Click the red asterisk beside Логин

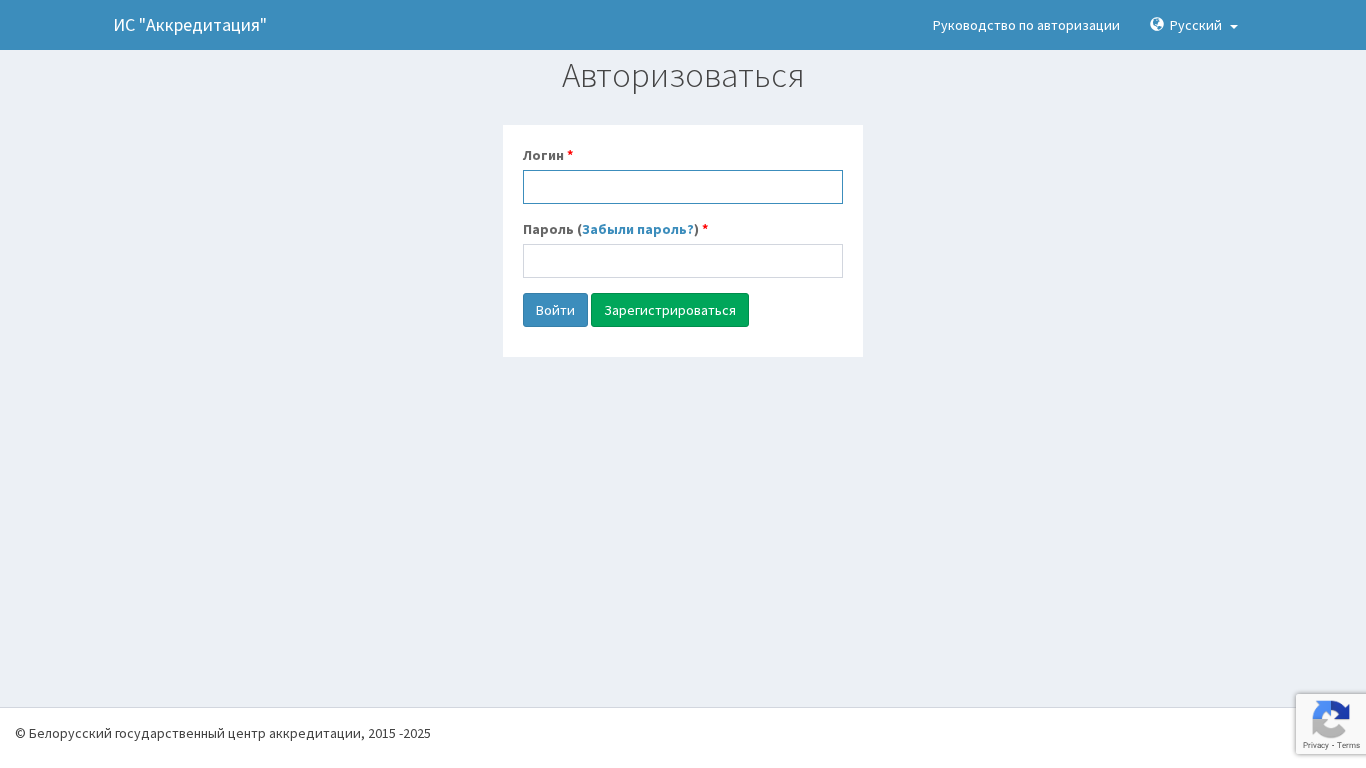[x=570, y=154]
